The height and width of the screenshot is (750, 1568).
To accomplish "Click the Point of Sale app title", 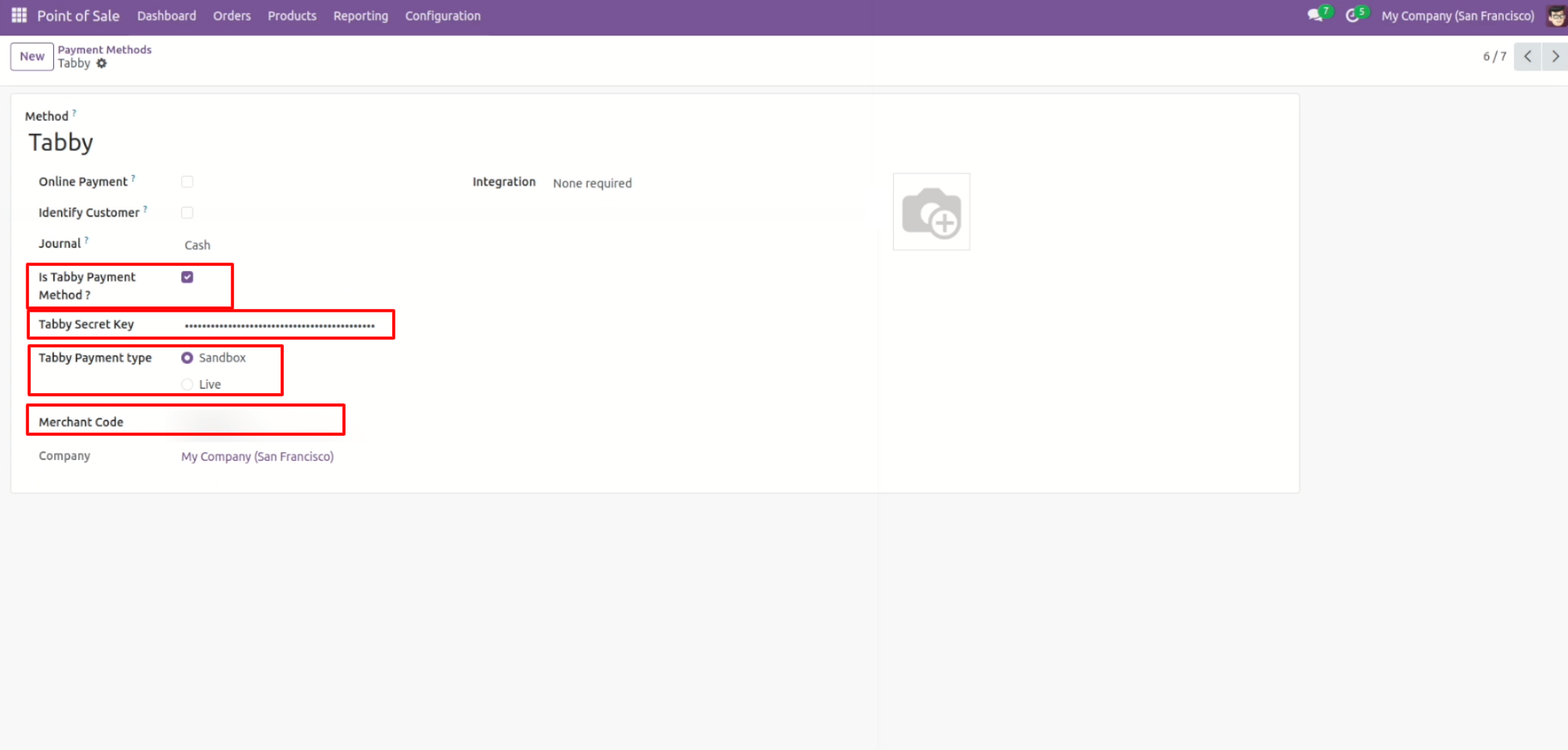I will [x=78, y=15].
